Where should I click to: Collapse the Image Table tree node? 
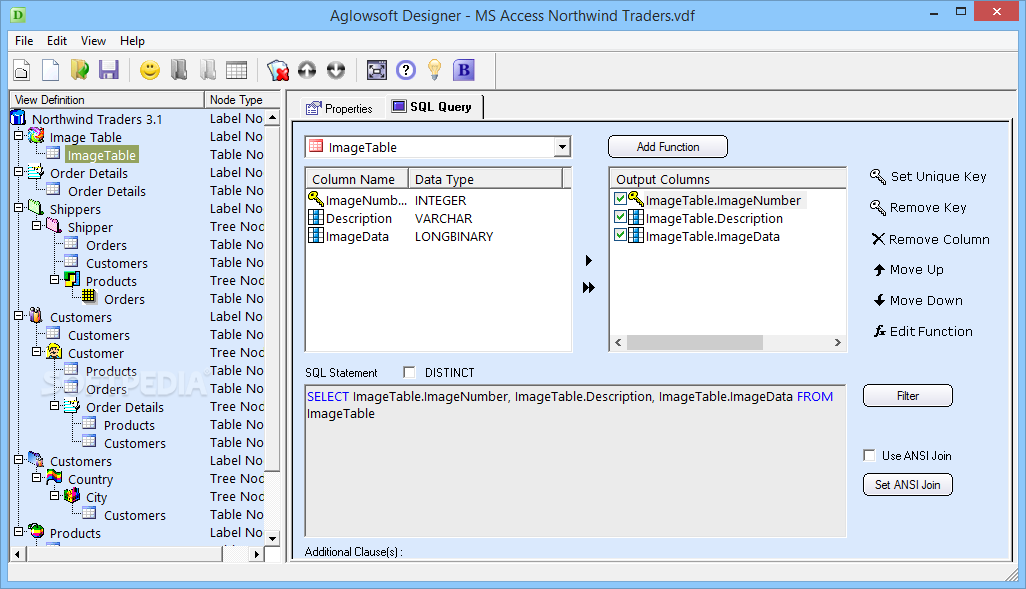click(19, 135)
